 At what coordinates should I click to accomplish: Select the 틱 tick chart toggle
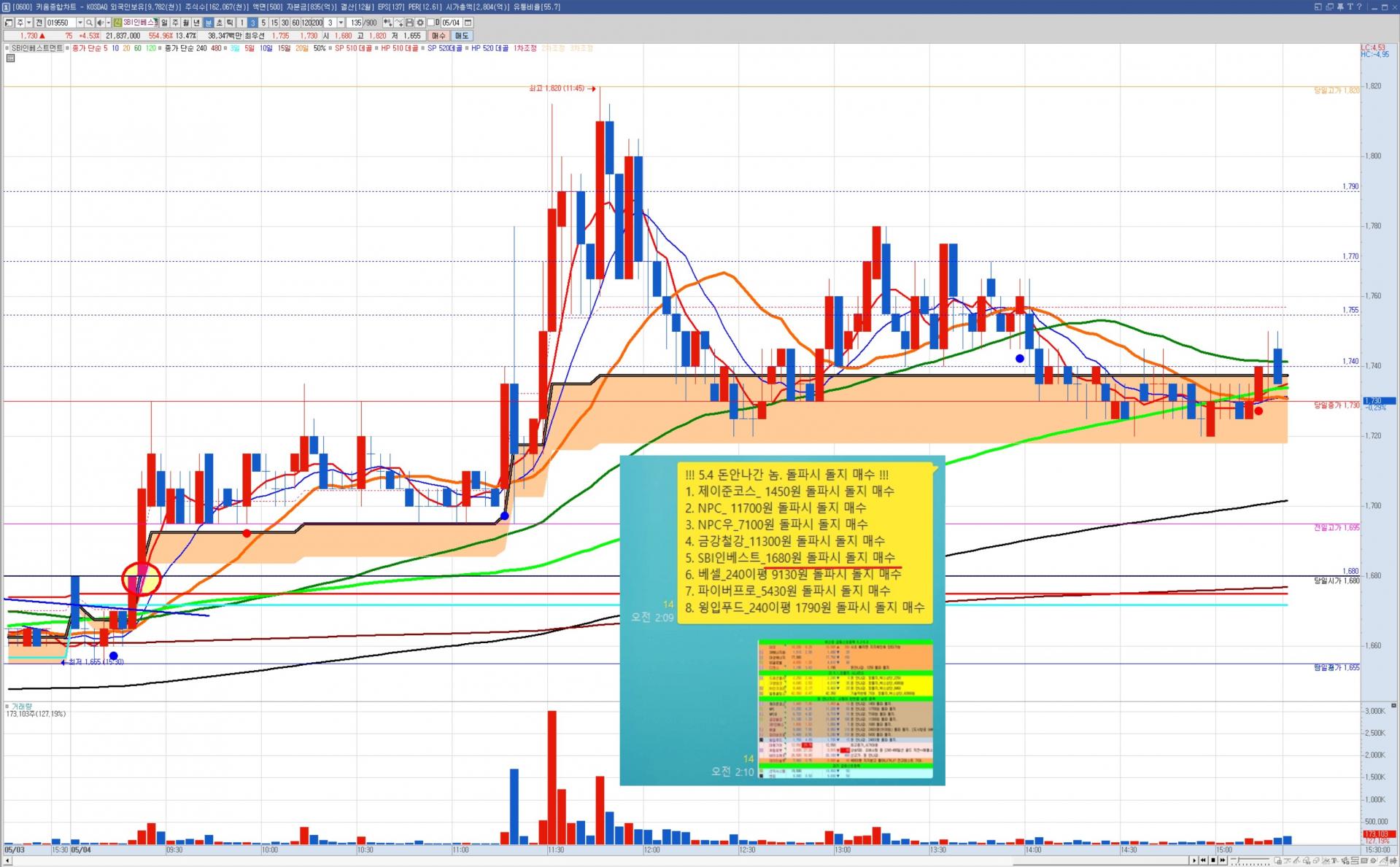tap(230, 23)
